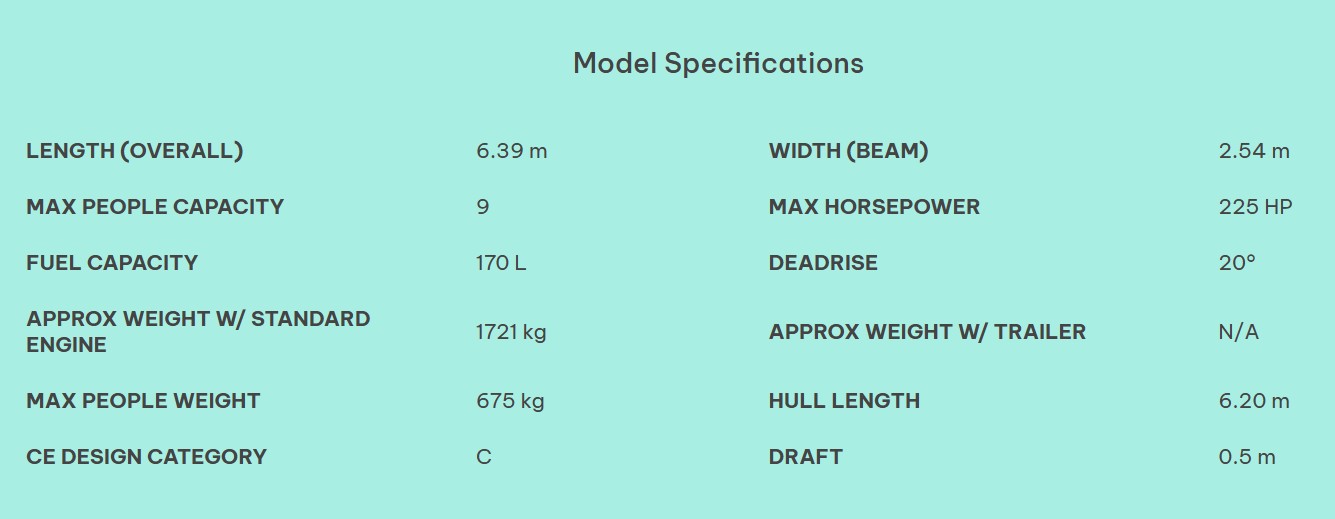Click the LENGTH (OVERALL) label
This screenshot has height=519, width=1335.
(x=135, y=151)
